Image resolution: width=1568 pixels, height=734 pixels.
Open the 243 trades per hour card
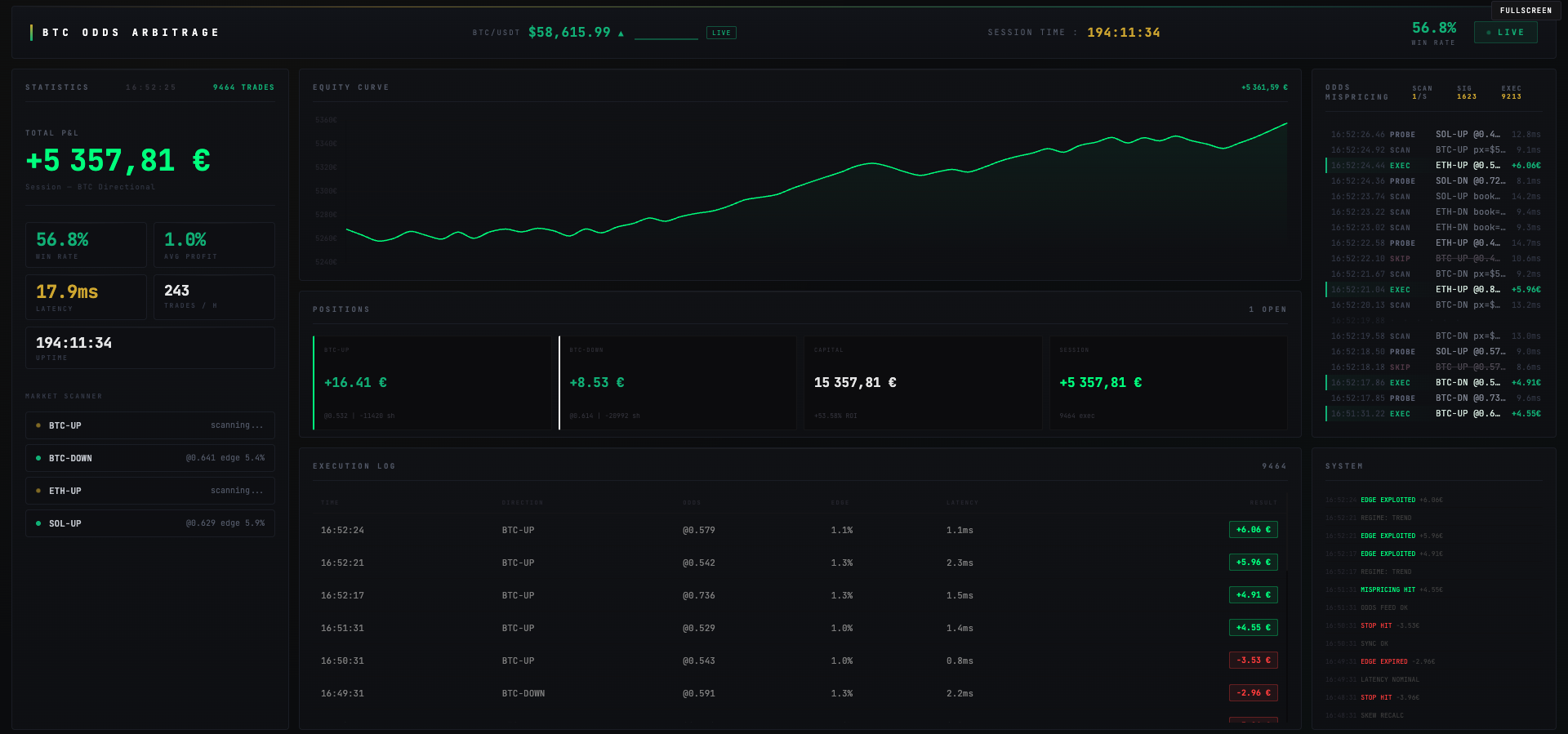click(214, 297)
